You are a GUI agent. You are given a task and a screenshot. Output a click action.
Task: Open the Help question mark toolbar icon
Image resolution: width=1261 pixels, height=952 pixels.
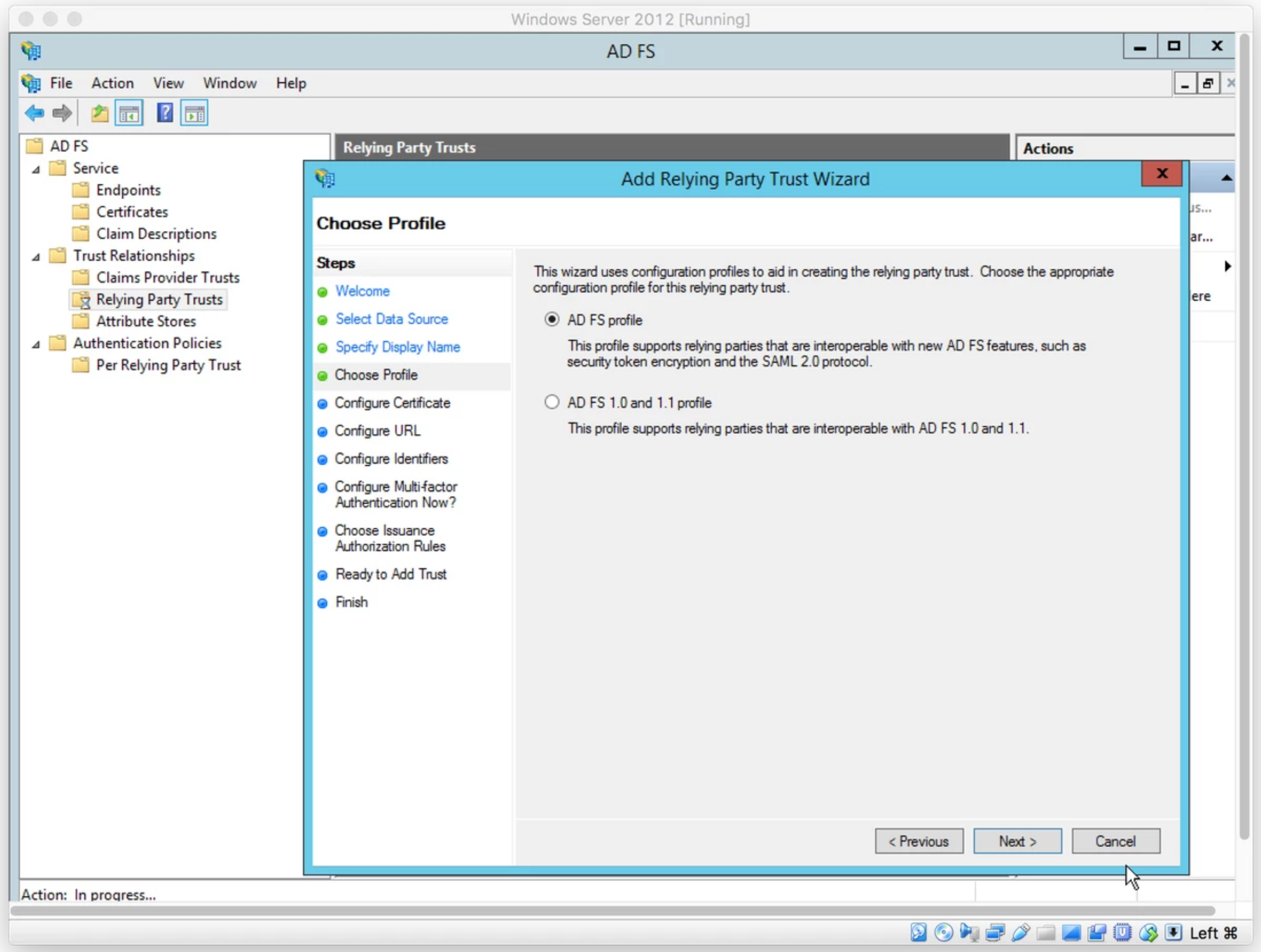(x=165, y=113)
